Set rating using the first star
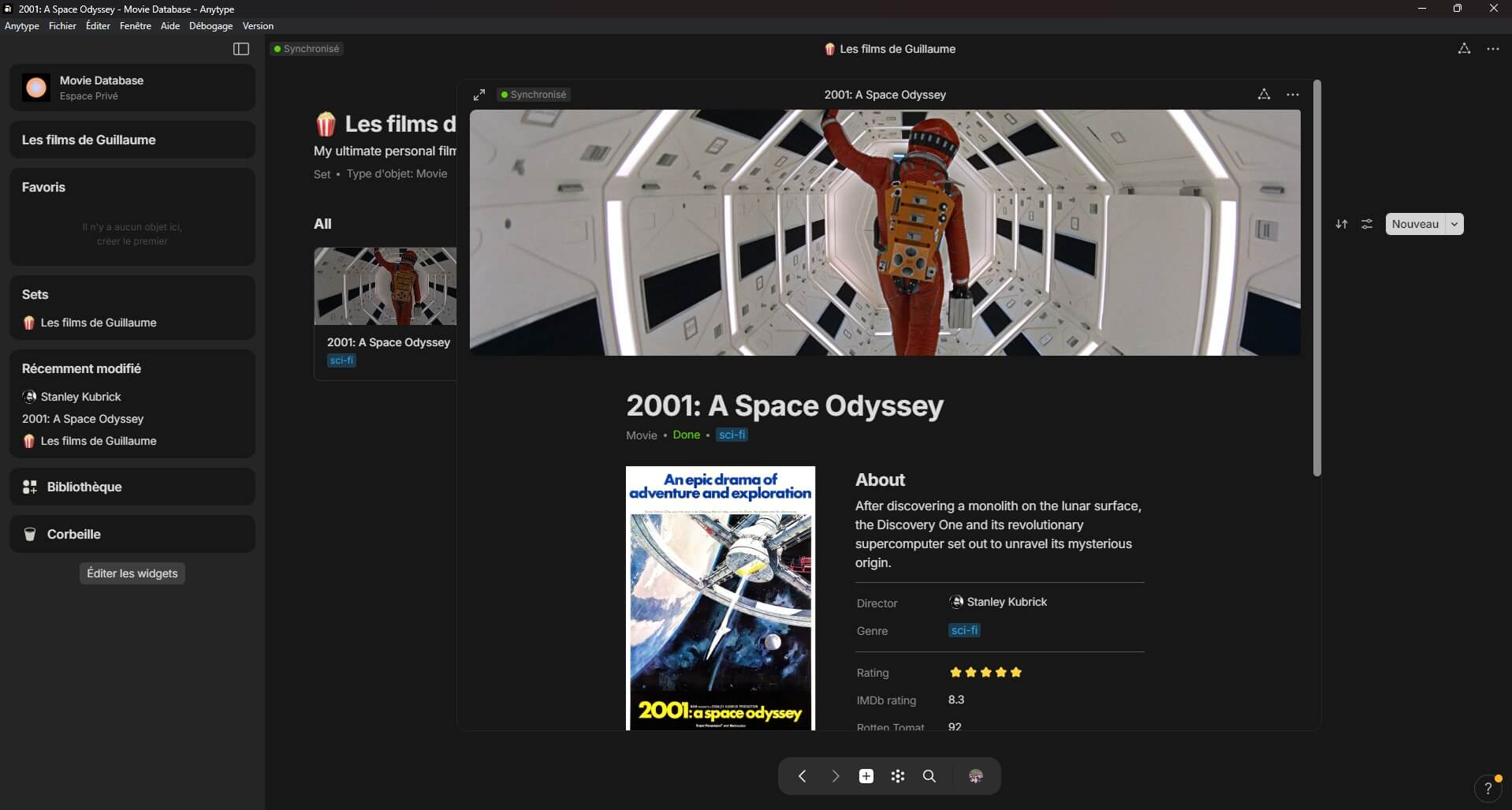1512x810 pixels. (955, 672)
